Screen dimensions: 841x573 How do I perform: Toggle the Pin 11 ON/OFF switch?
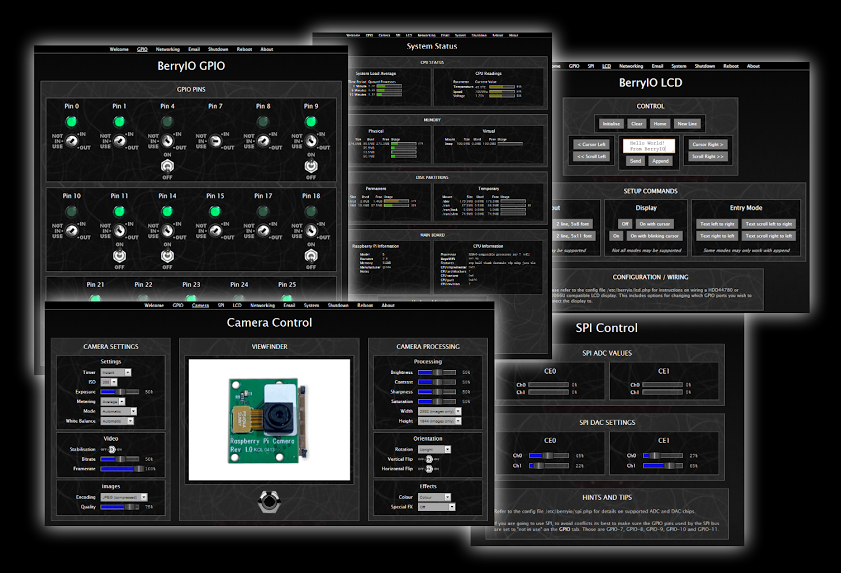(x=119, y=255)
